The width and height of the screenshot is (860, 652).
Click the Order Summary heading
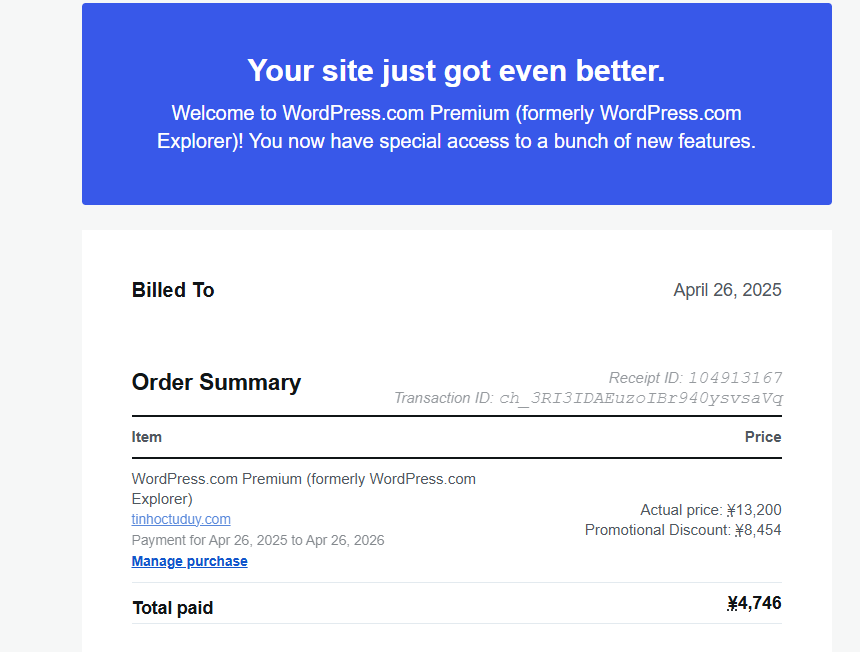[x=216, y=382]
